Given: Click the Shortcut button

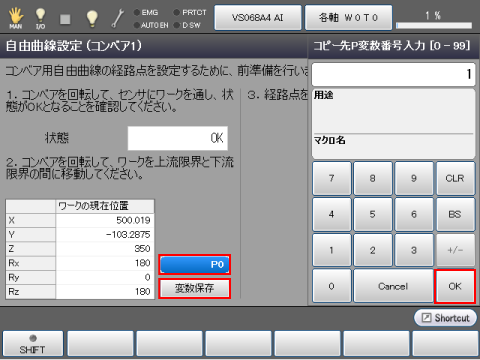Looking at the screenshot, I should pos(445,317).
